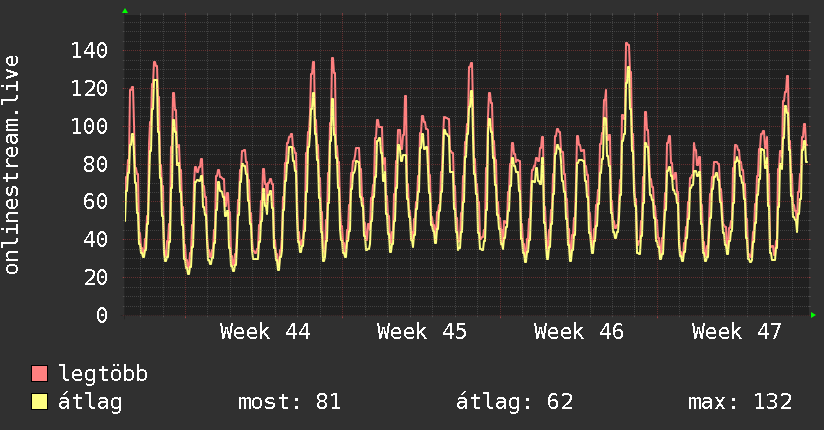The height and width of the screenshot is (430, 824).
Task: Click the Week 45 axis label
Action: click(422, 332)
